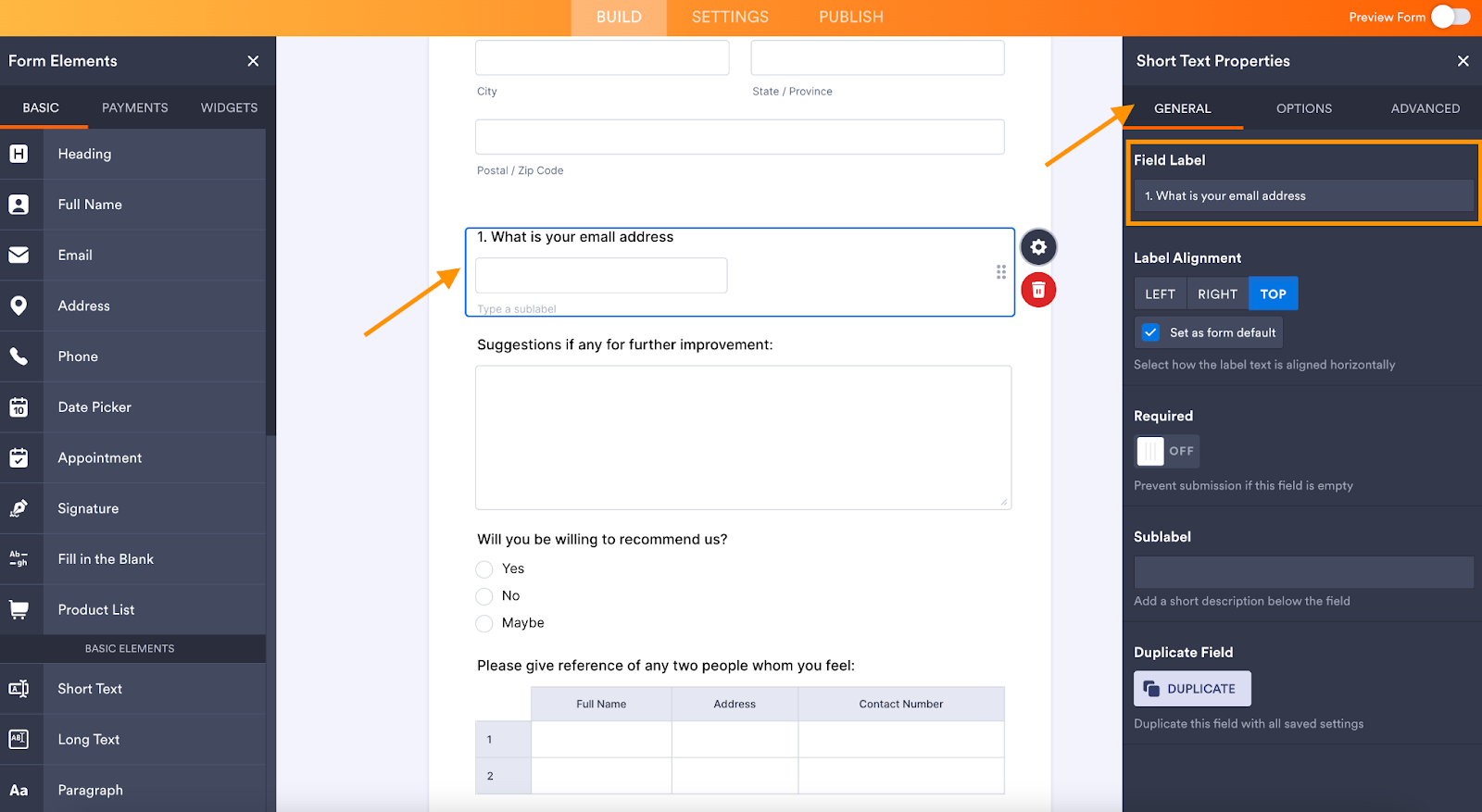The width and height of the screenshot is (1482, 812).
Task: Click the Signature pen icon
Action: 19,508
